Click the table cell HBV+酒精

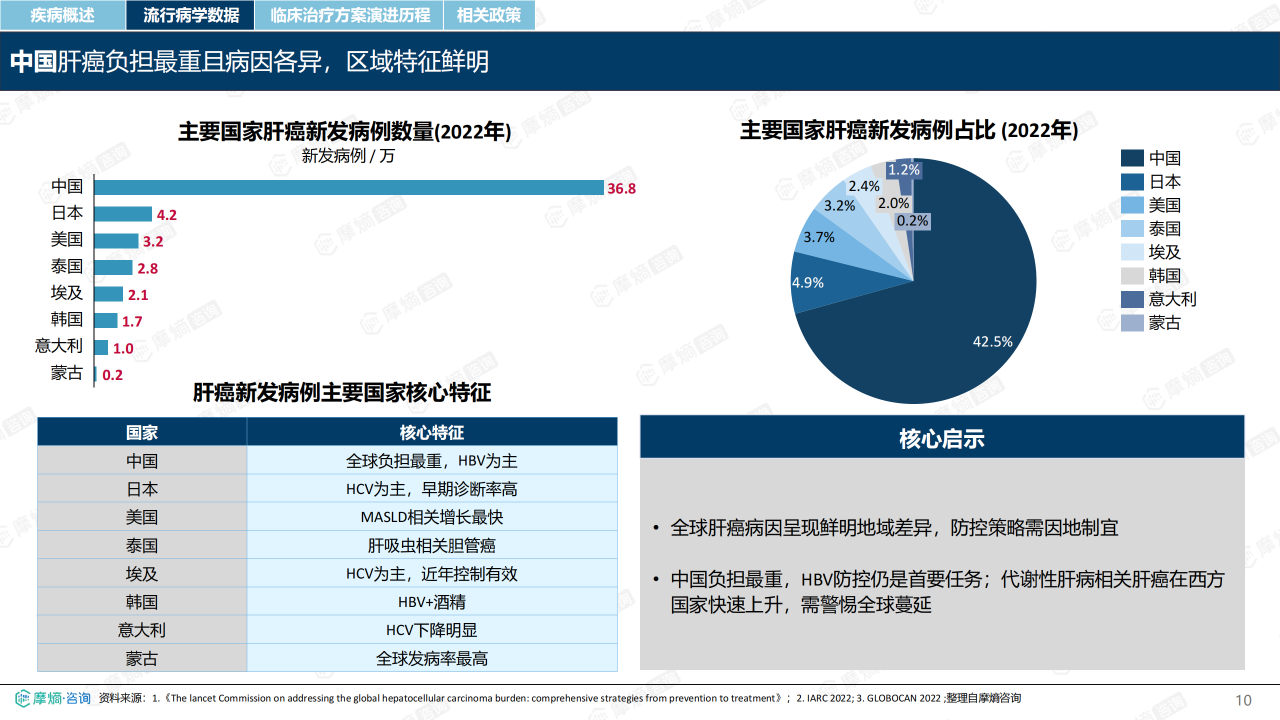pos(432,602)
